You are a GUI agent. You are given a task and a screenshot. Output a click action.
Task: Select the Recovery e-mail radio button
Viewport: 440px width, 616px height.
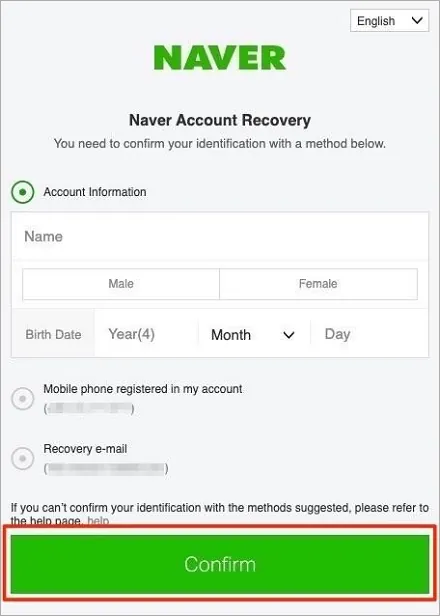[23, 458]
